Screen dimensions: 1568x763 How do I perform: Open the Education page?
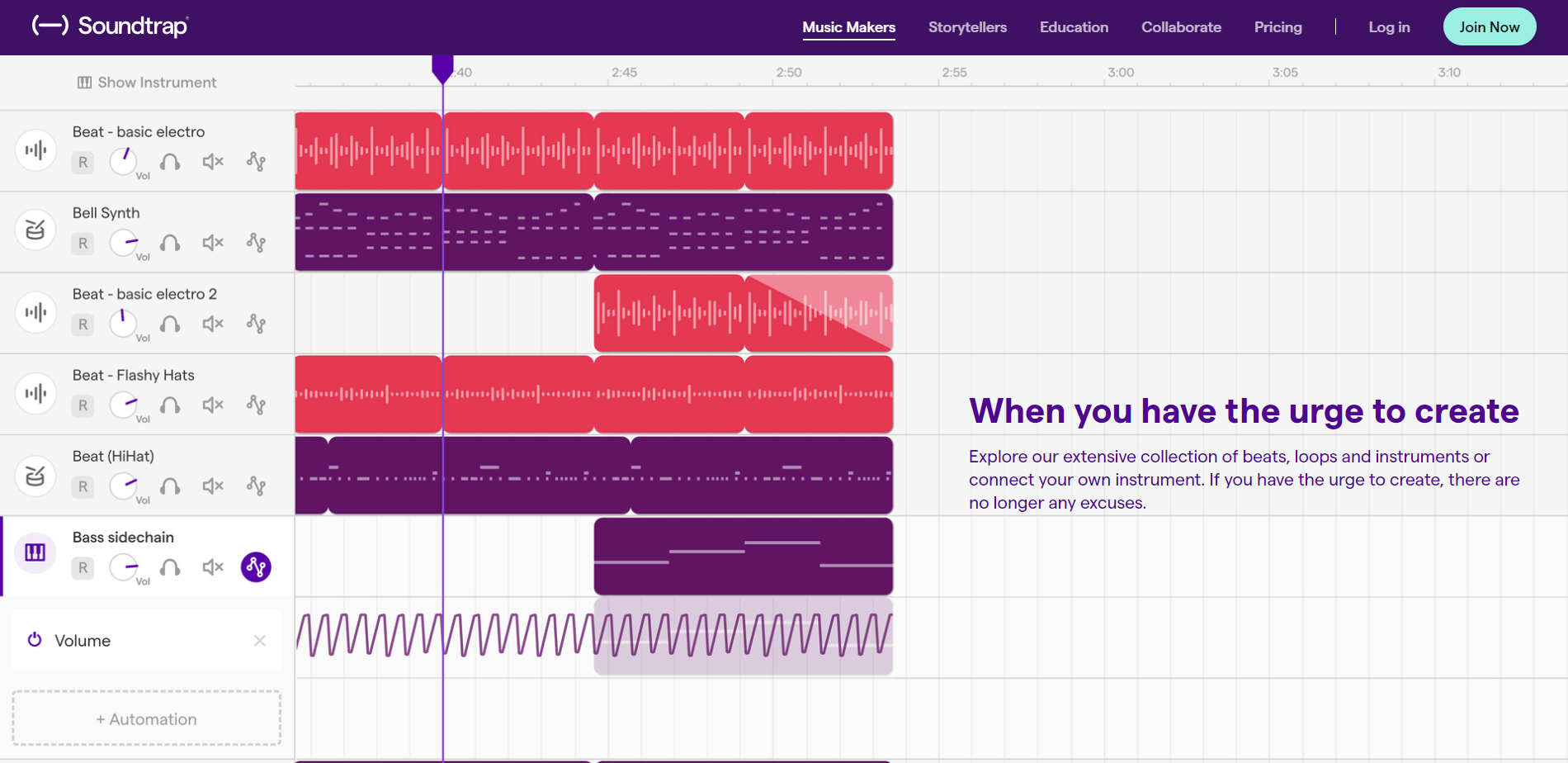click(1074, 26)
